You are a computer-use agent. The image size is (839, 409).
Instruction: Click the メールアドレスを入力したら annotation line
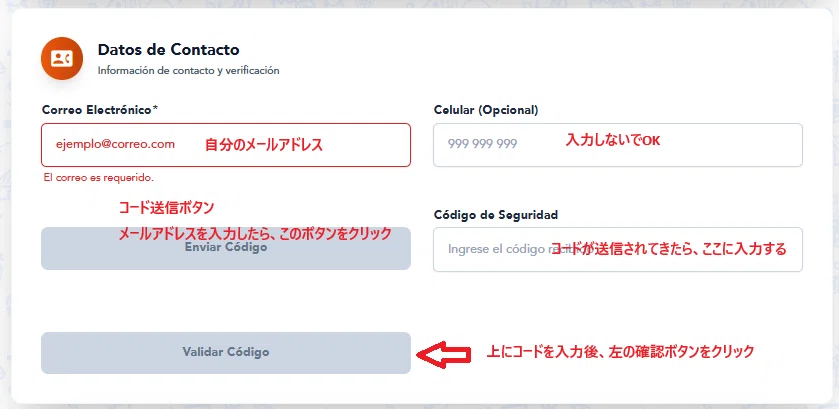pos(255,234)
